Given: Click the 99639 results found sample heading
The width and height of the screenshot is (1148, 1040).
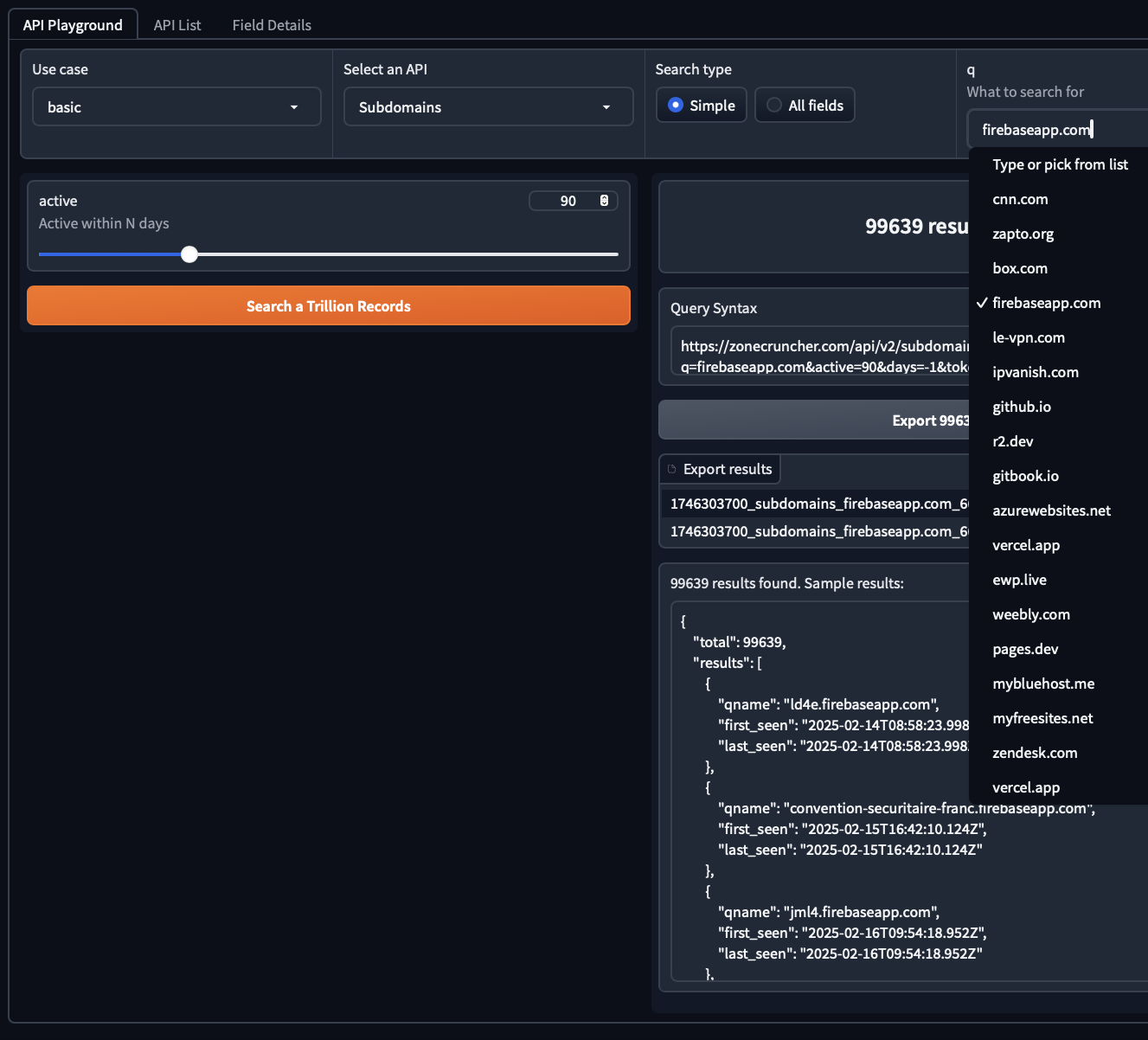Looking at the screenshot, I should point(787,583).
